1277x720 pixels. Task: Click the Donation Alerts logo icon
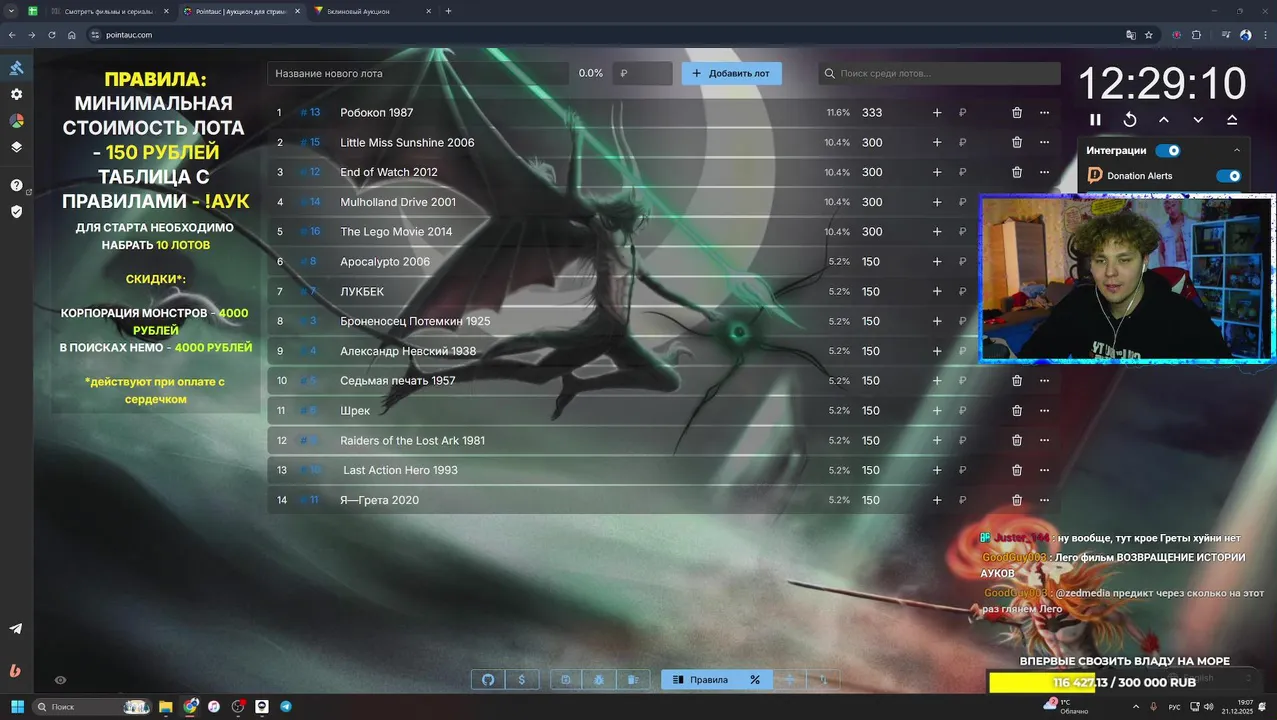1095,176
